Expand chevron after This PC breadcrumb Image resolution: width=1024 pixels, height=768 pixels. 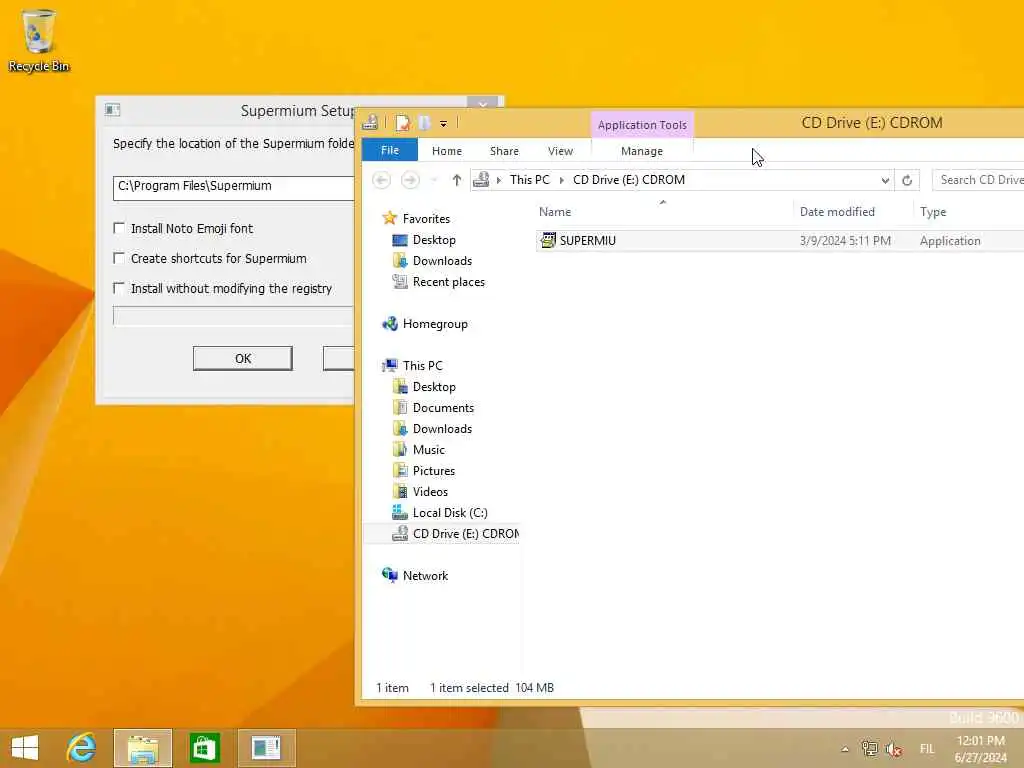[562, 180]
